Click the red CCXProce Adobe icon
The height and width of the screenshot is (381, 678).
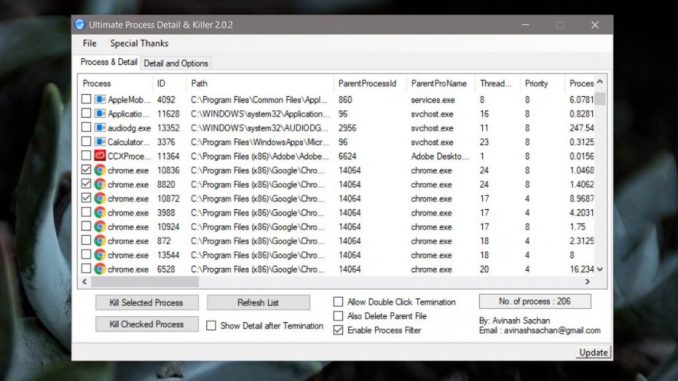pos(100,156)
